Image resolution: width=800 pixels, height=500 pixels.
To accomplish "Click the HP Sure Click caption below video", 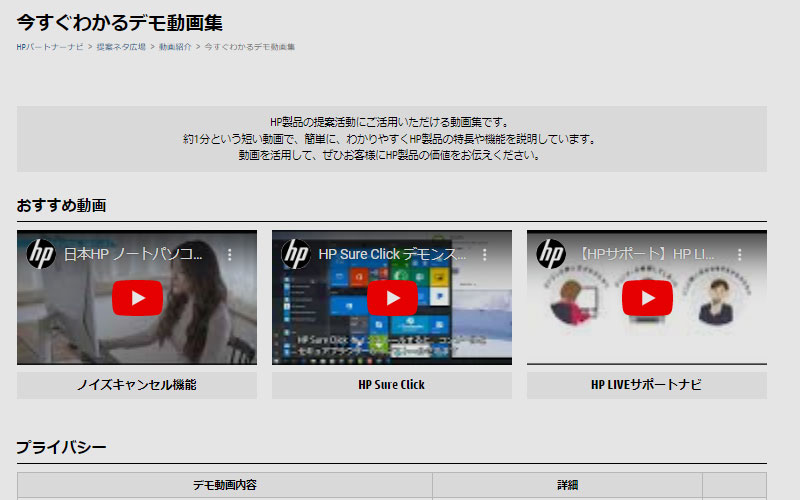I will tap(392, 385).
